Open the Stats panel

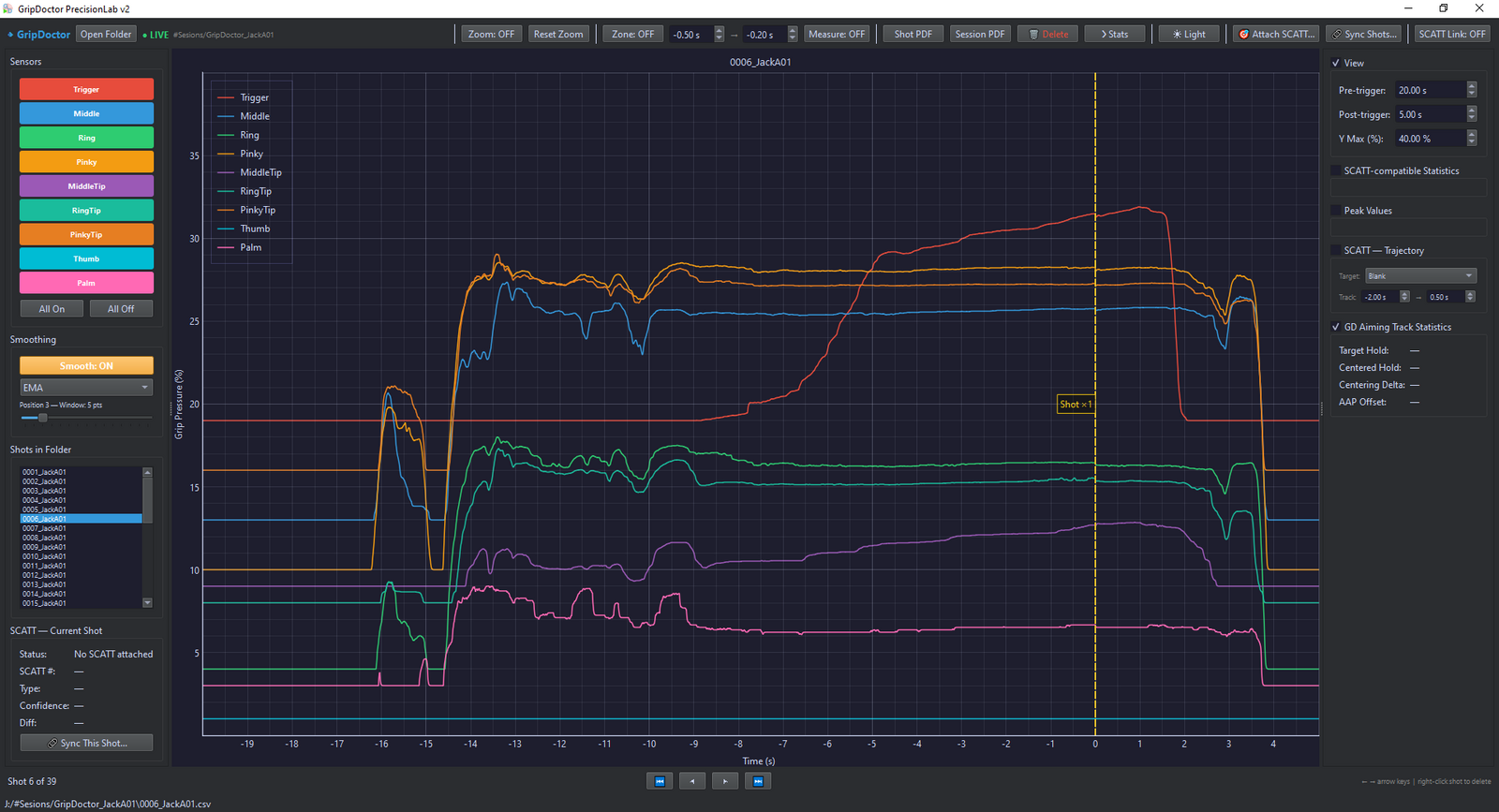point(1115,35)
